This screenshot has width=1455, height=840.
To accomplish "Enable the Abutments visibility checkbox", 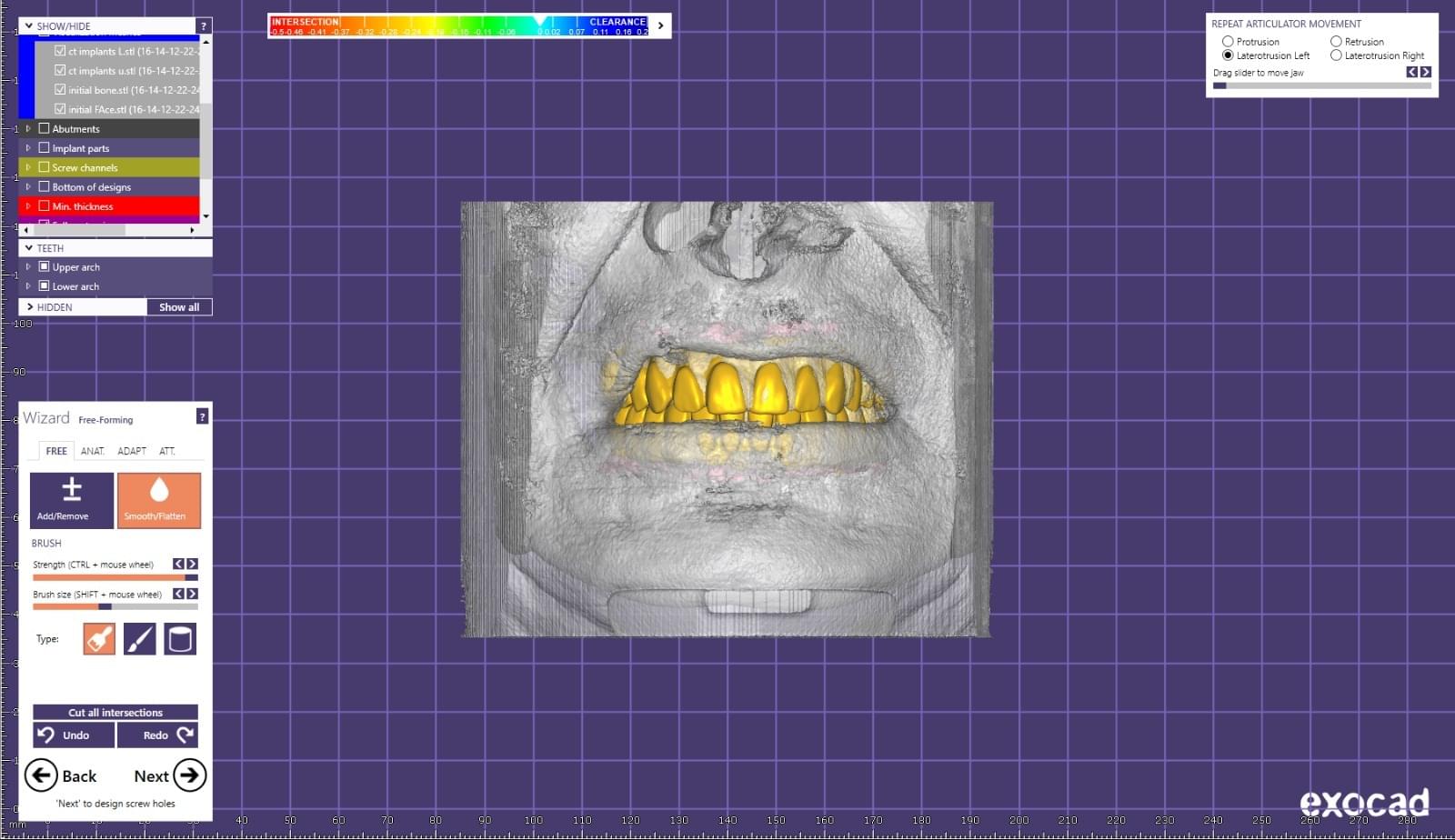I will [x=44, y=129].
